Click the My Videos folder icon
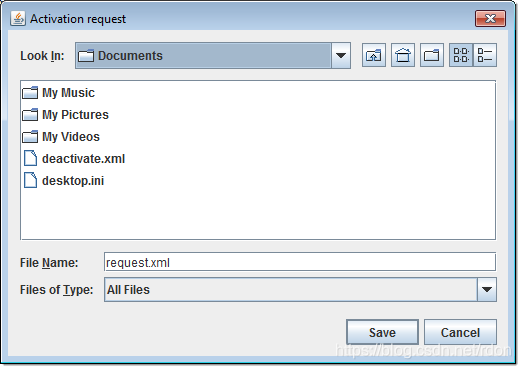This screenshot has width=521, height=369. coord(30,137)
